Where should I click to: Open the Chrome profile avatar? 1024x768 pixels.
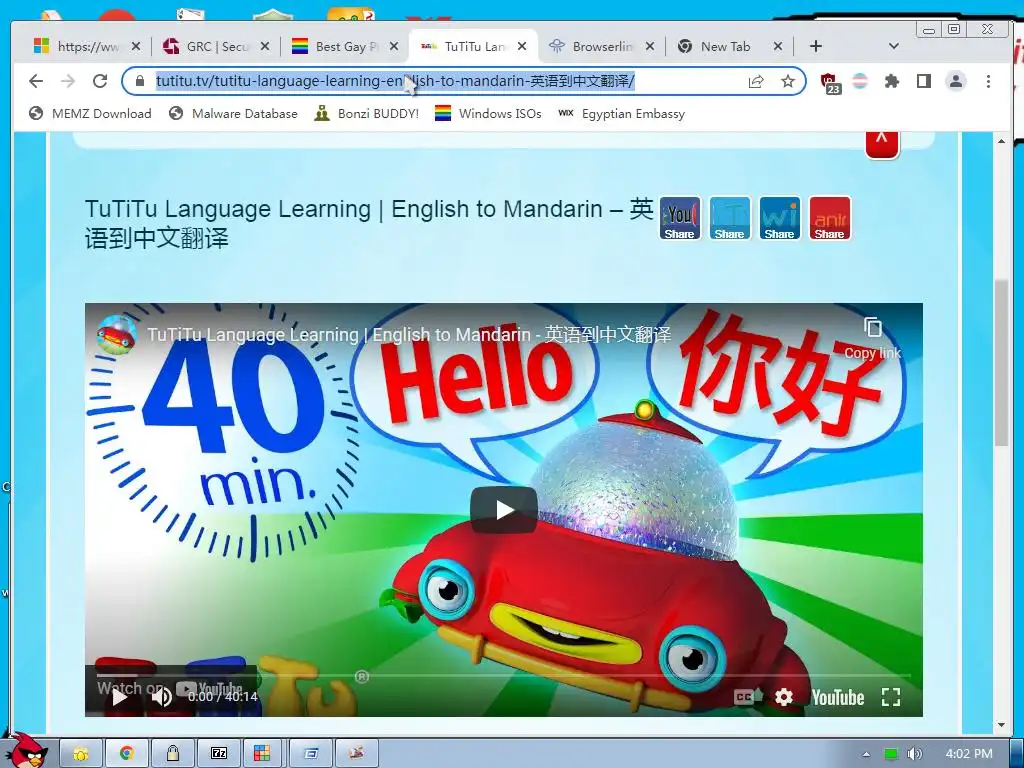click(955, 81)
